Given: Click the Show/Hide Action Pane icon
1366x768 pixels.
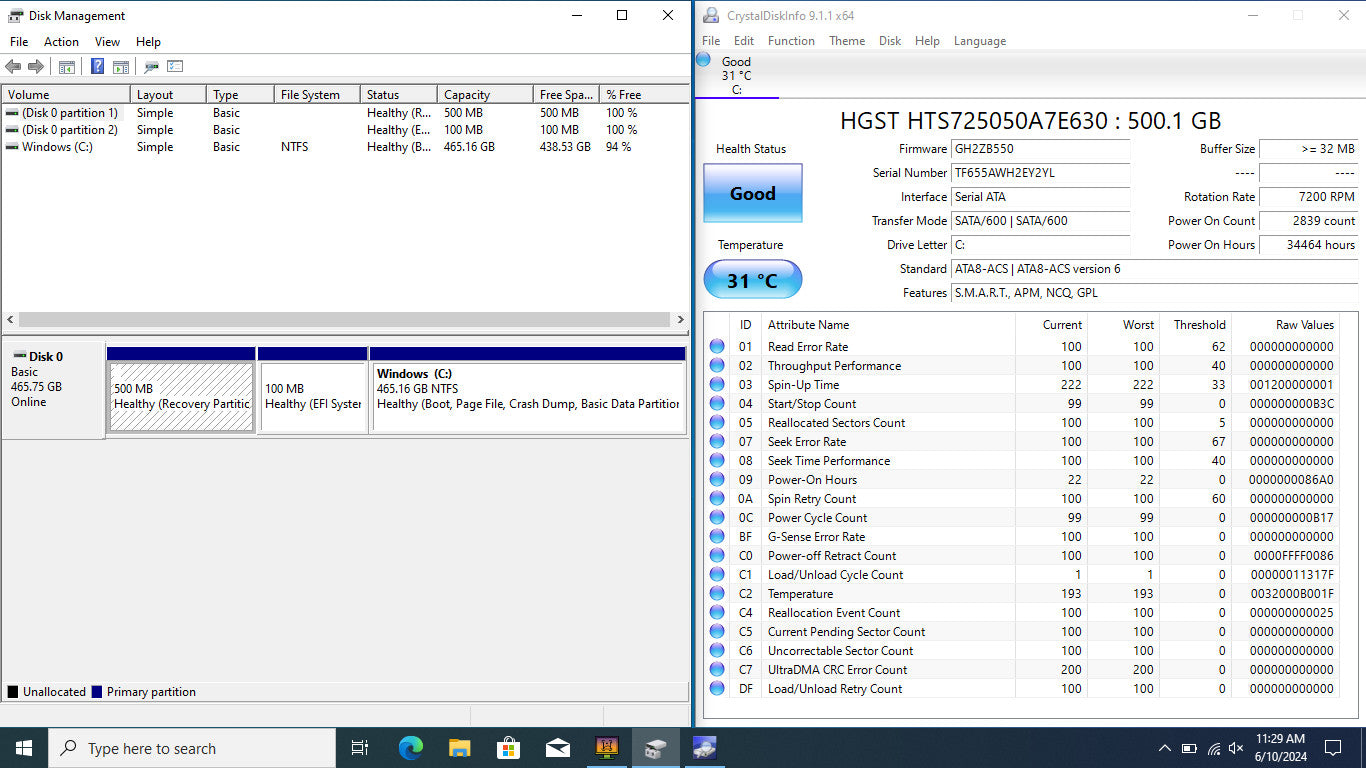Looking at the screenshot, I should 121,67.
